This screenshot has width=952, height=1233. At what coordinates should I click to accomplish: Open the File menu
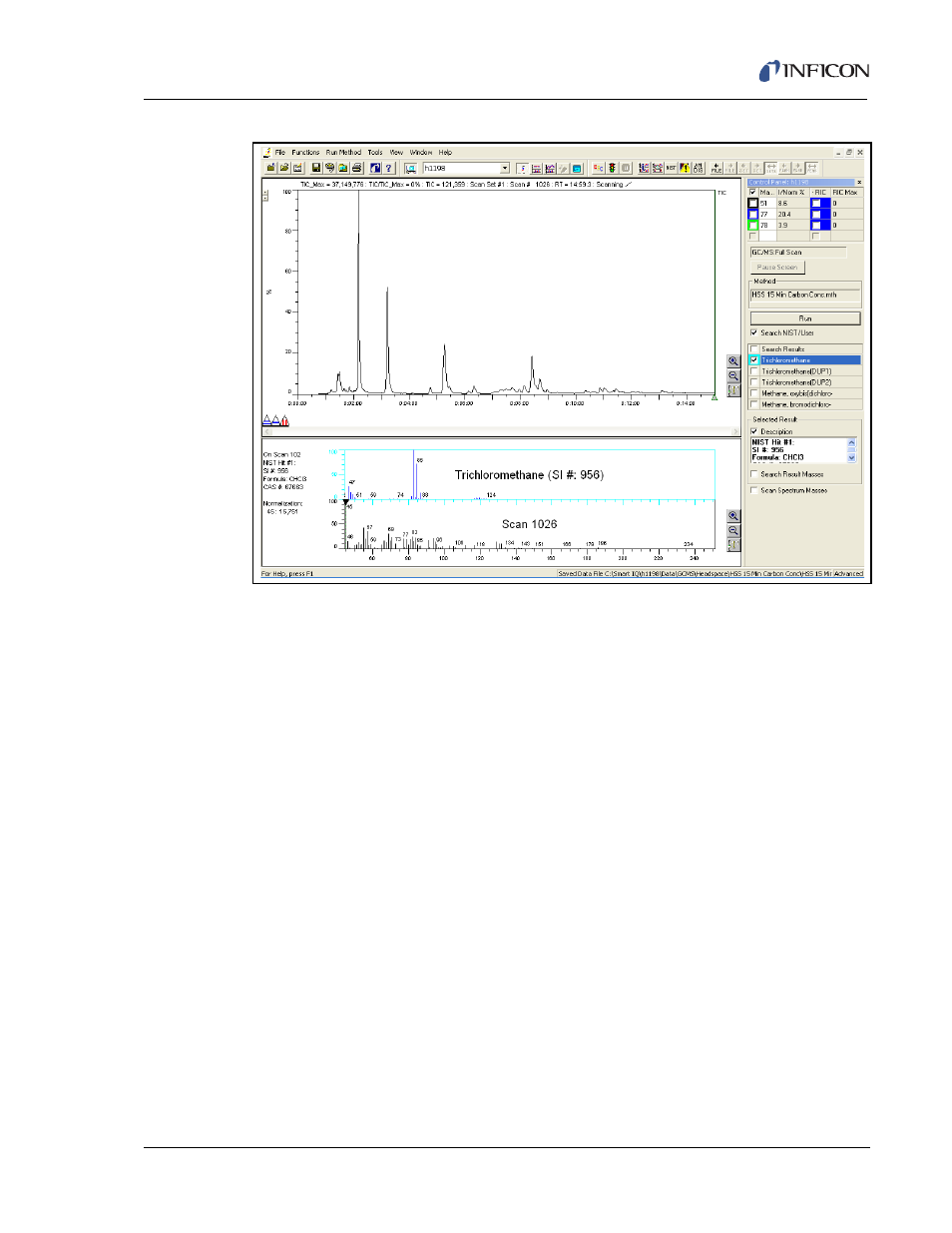[x=280, y=153]
